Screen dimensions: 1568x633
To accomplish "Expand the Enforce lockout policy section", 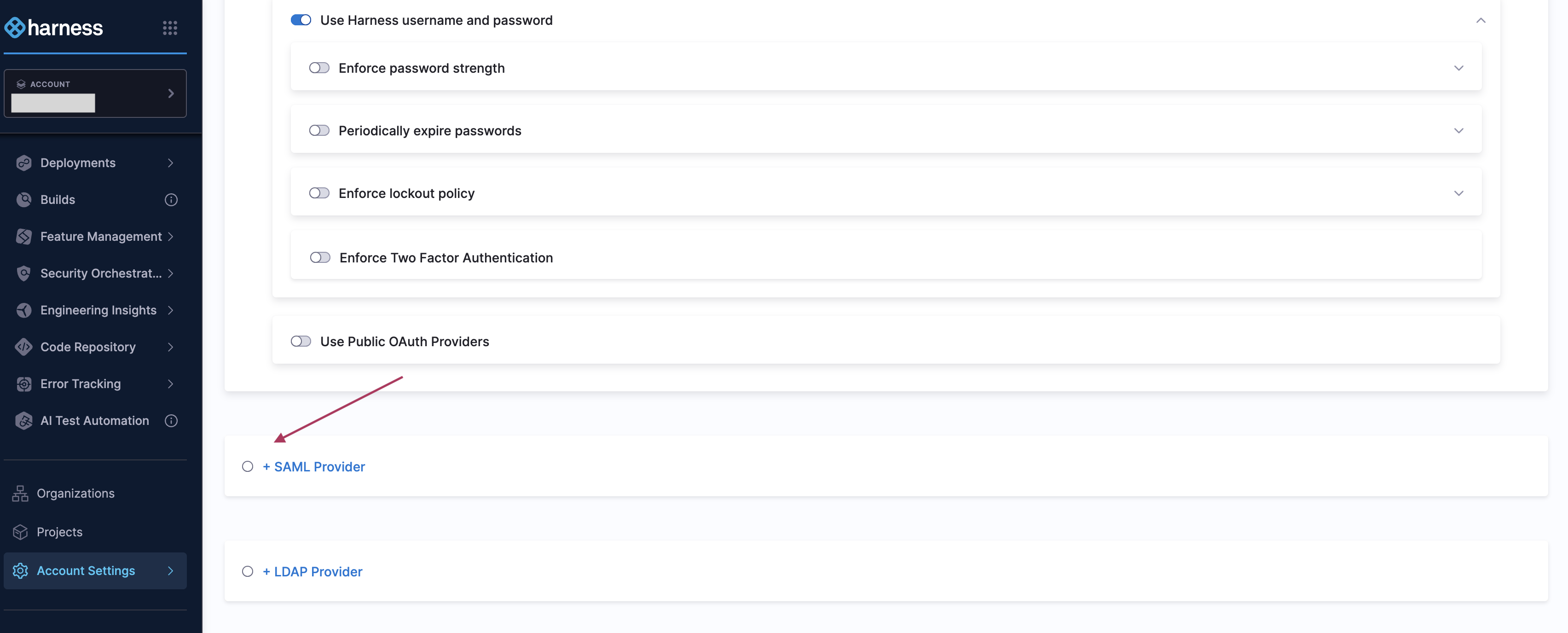I will tap(1458, 193).
